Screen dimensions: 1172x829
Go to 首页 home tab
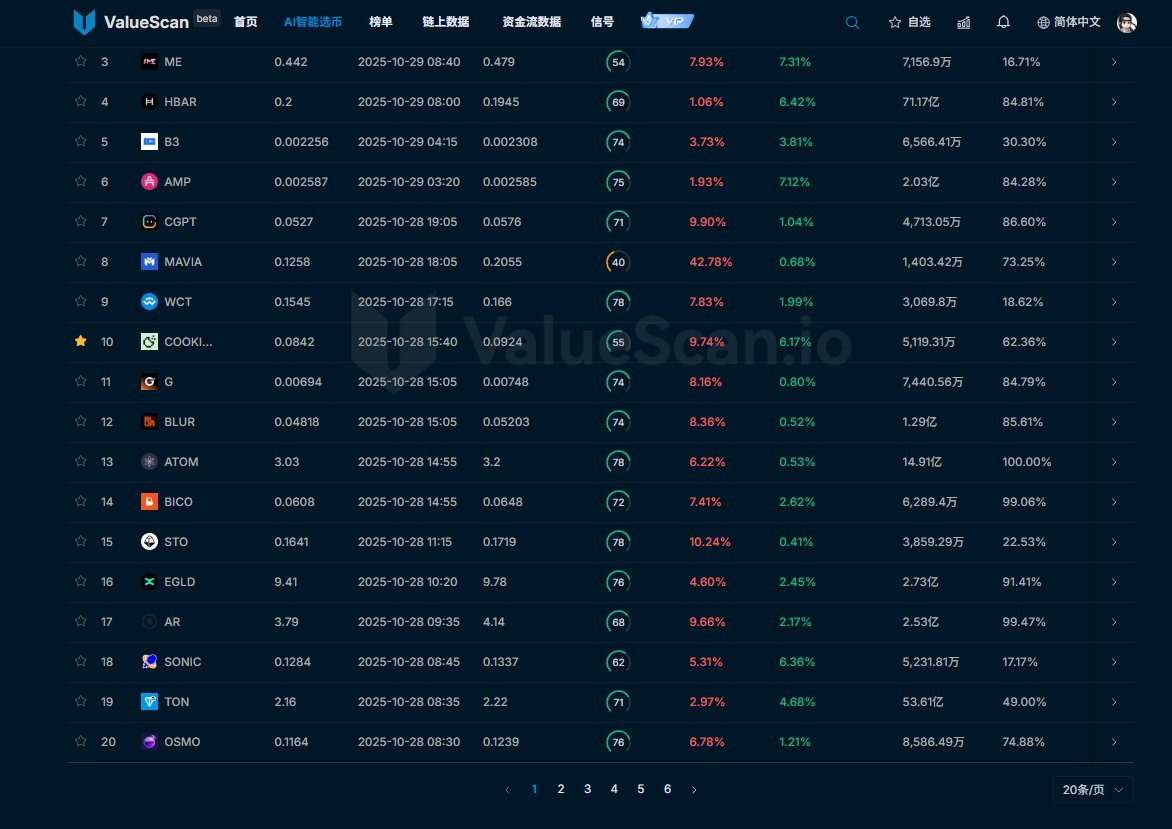click(245, 22)
